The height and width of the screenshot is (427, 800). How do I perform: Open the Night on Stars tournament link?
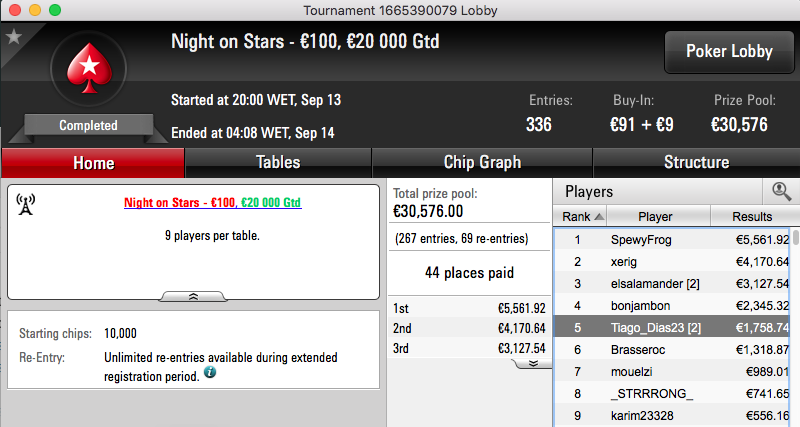click(x=212, y=203)
